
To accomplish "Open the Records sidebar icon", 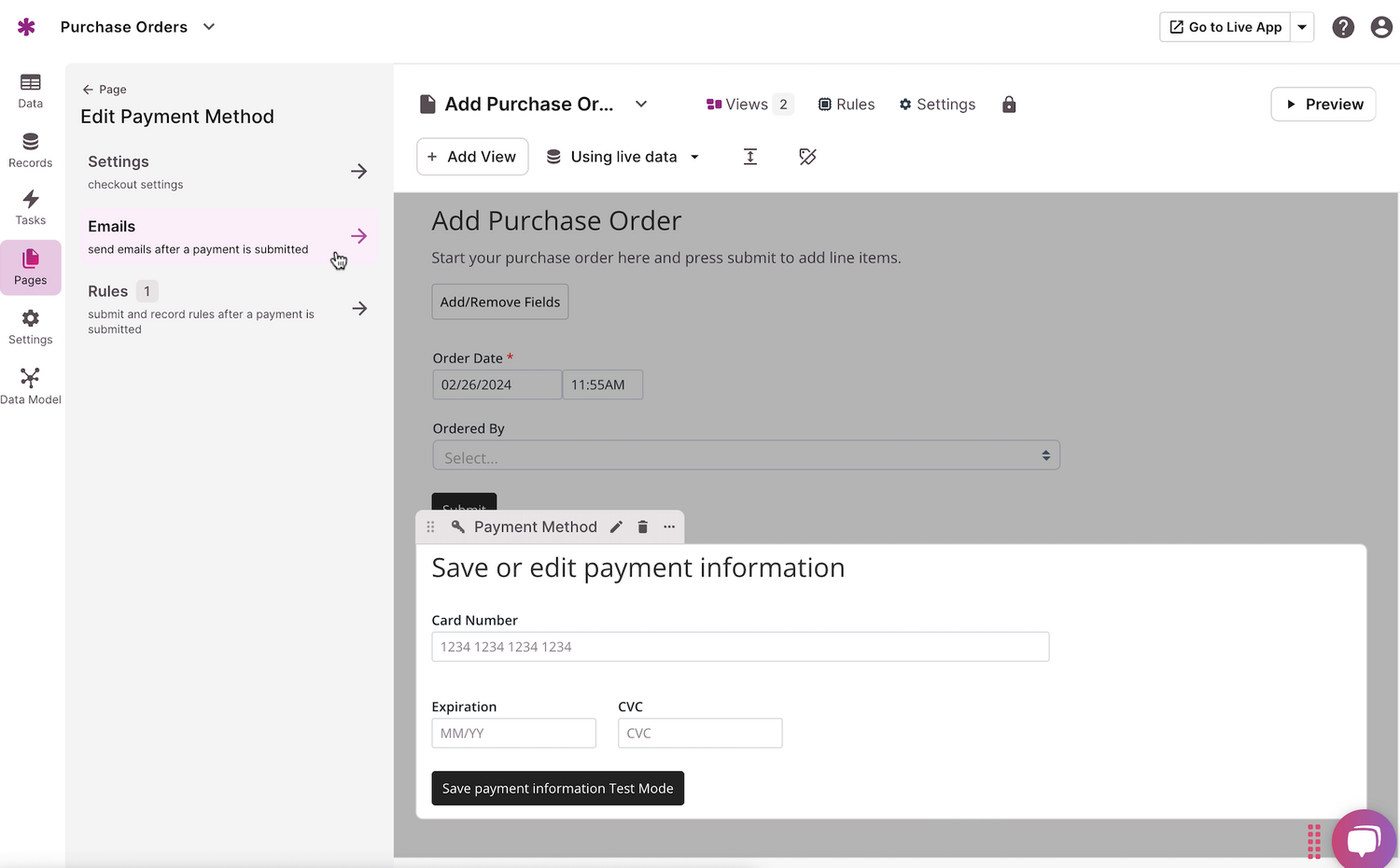I will (x=30, y=149).
